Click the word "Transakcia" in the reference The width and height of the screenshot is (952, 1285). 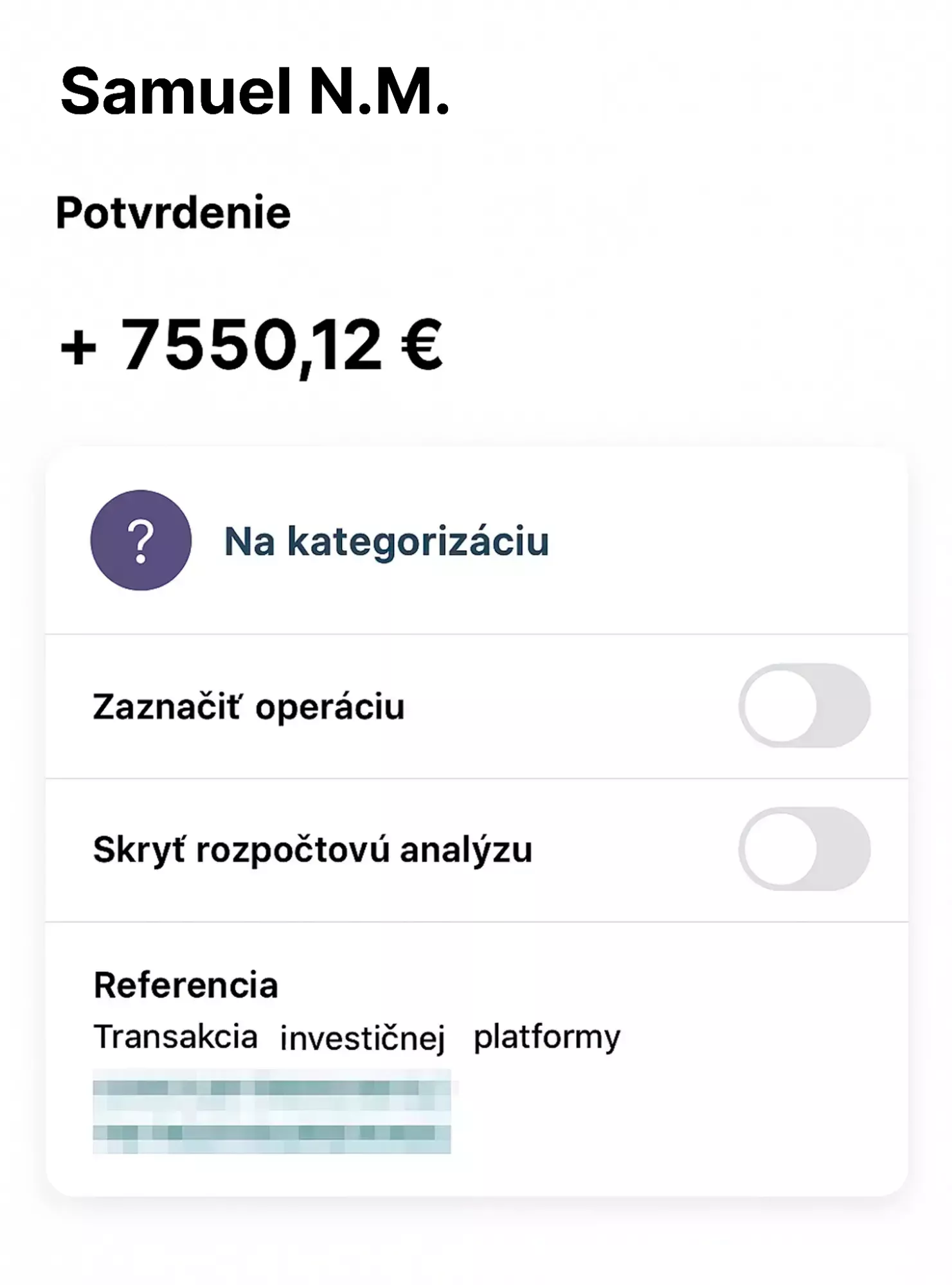click(175, 1037)
